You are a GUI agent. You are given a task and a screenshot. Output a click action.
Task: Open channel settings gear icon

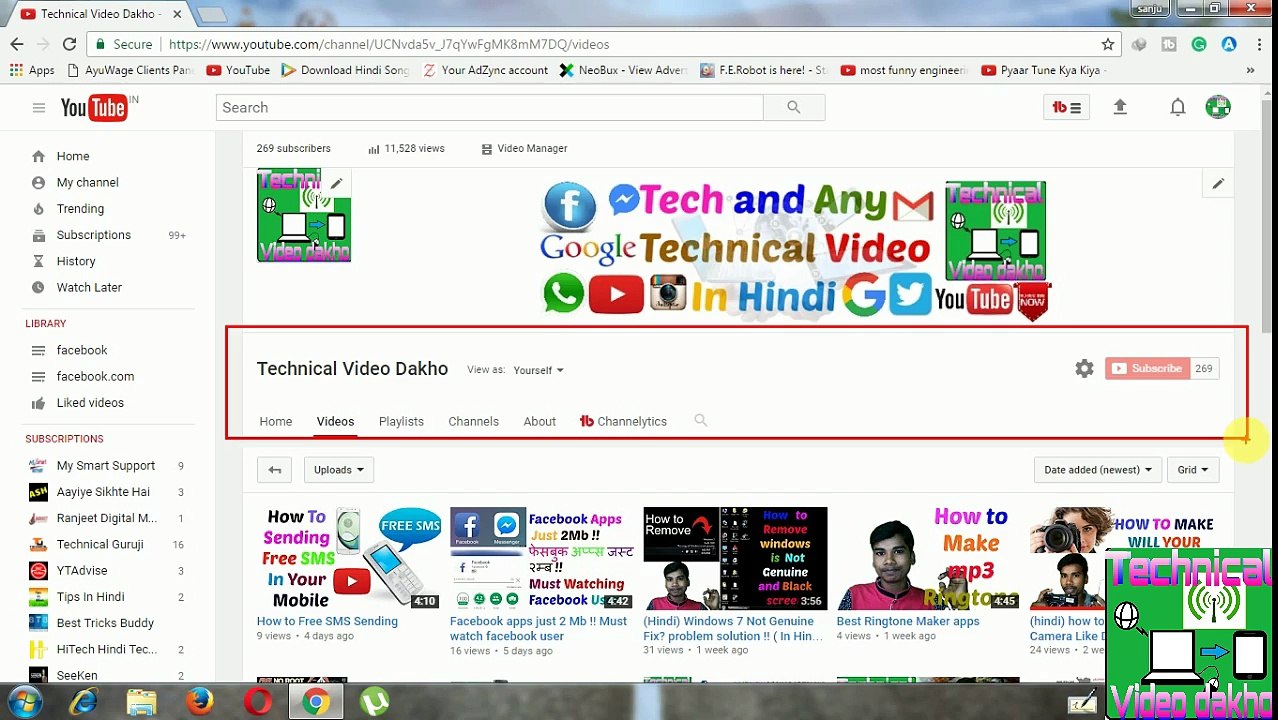[x=1084, y=369]
